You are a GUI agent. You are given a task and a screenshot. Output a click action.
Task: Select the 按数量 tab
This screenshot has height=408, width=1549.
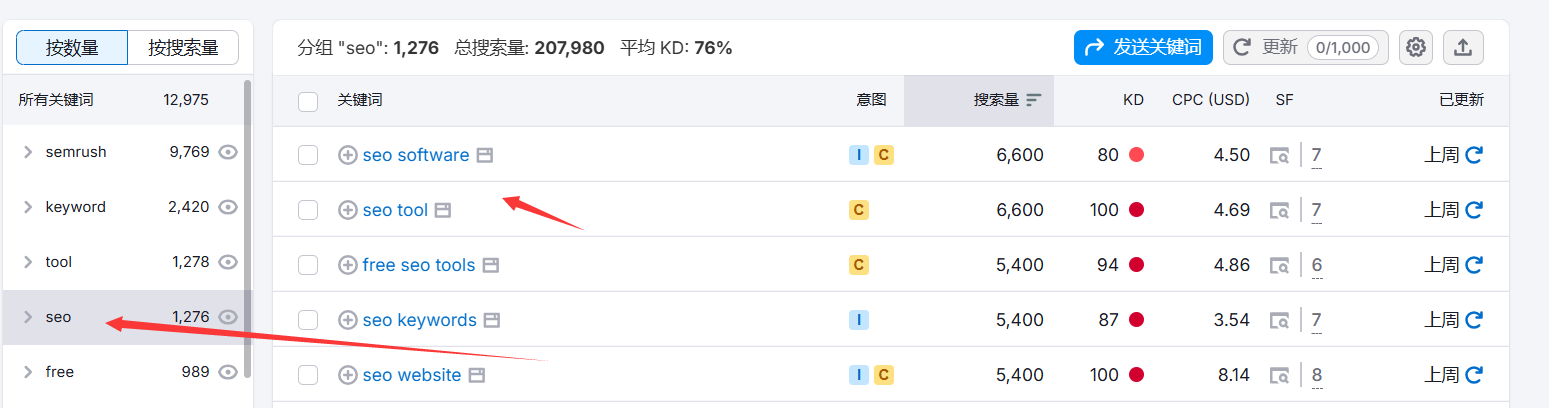pos(72,47)
